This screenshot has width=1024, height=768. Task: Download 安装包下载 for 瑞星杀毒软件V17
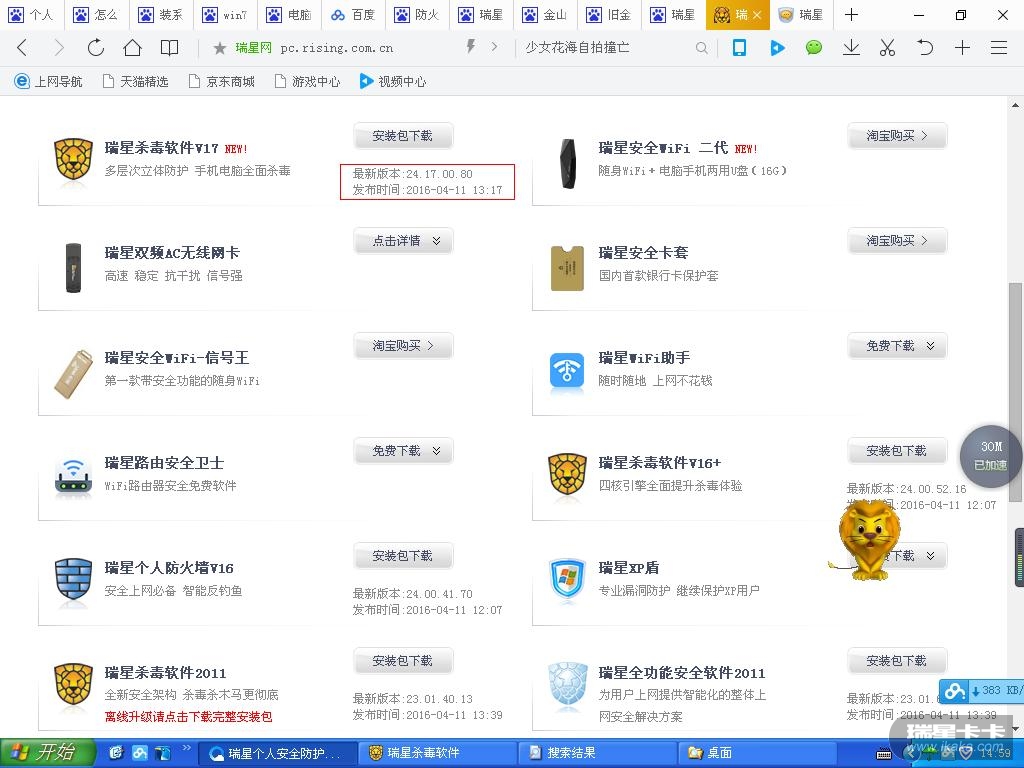(404, 136)
